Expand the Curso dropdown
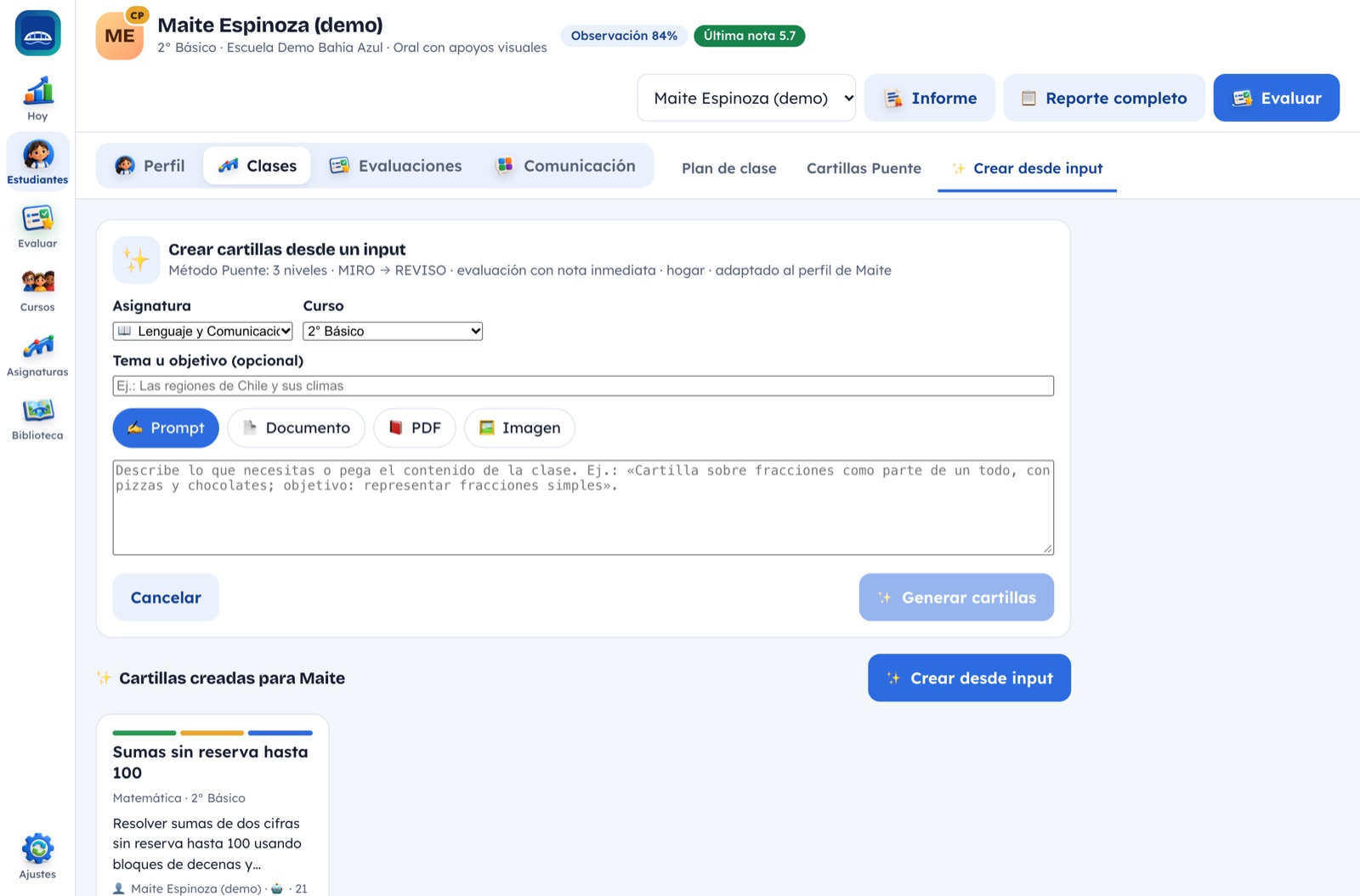 pyautogui.click(x=393, y=331)
